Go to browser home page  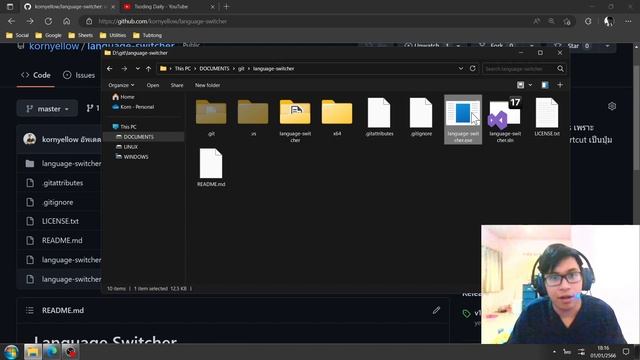[x=67, y=21]
